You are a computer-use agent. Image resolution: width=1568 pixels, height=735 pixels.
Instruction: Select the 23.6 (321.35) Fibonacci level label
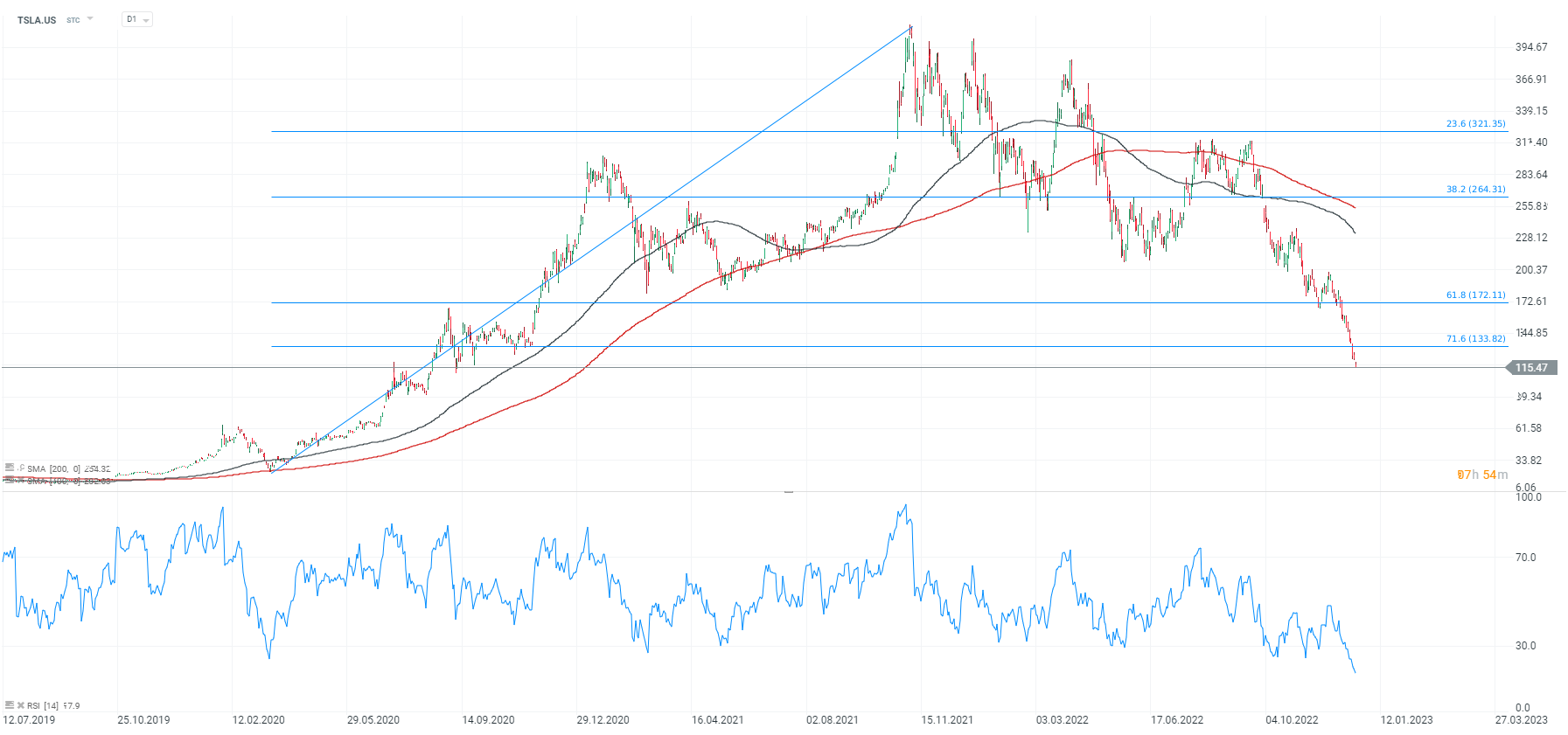coord(1476,124)
